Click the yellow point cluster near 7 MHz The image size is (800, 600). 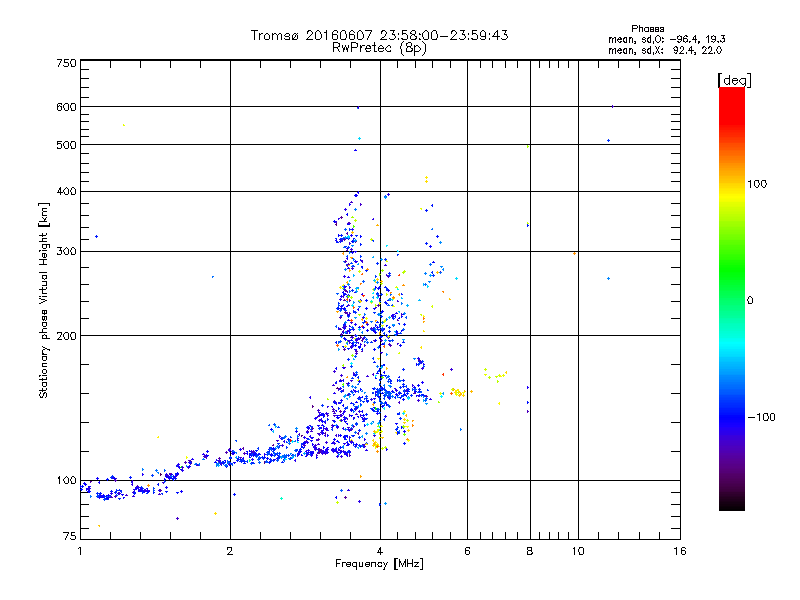(495, 376)
